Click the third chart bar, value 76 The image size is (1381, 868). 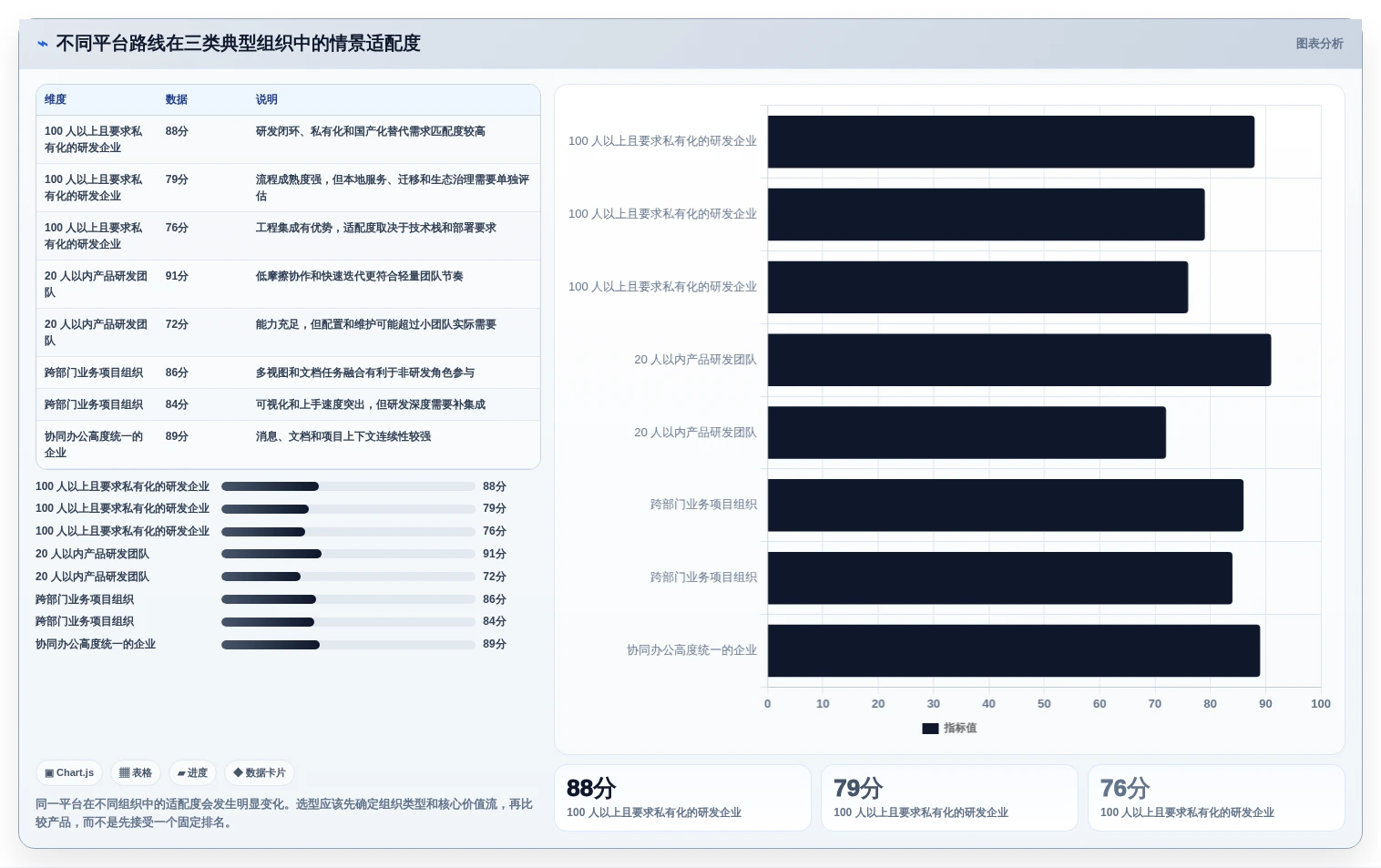point(977,287)
